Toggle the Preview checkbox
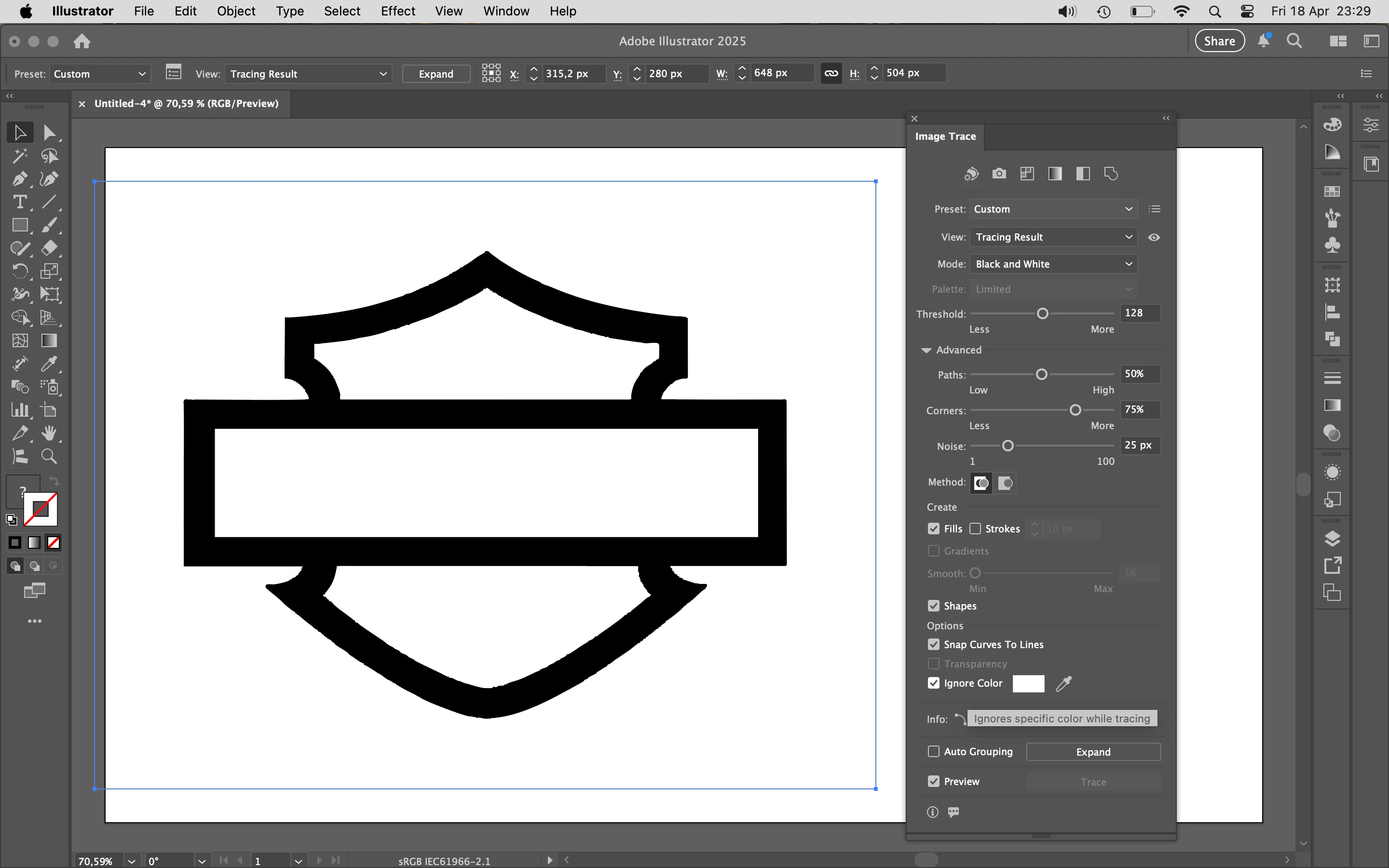 click(x=934, y=781)
